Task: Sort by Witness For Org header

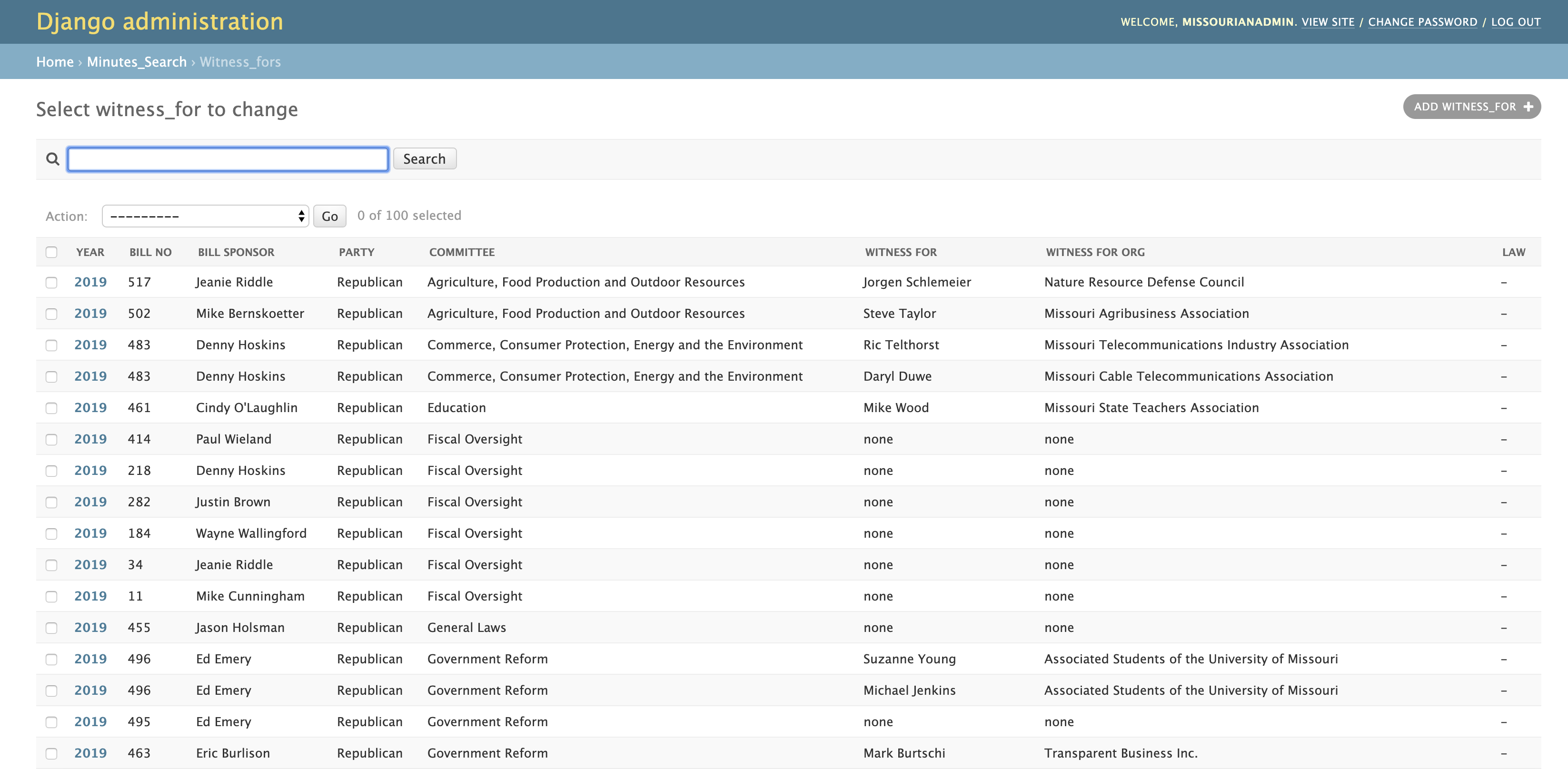Action: [x=1094, y=252]
